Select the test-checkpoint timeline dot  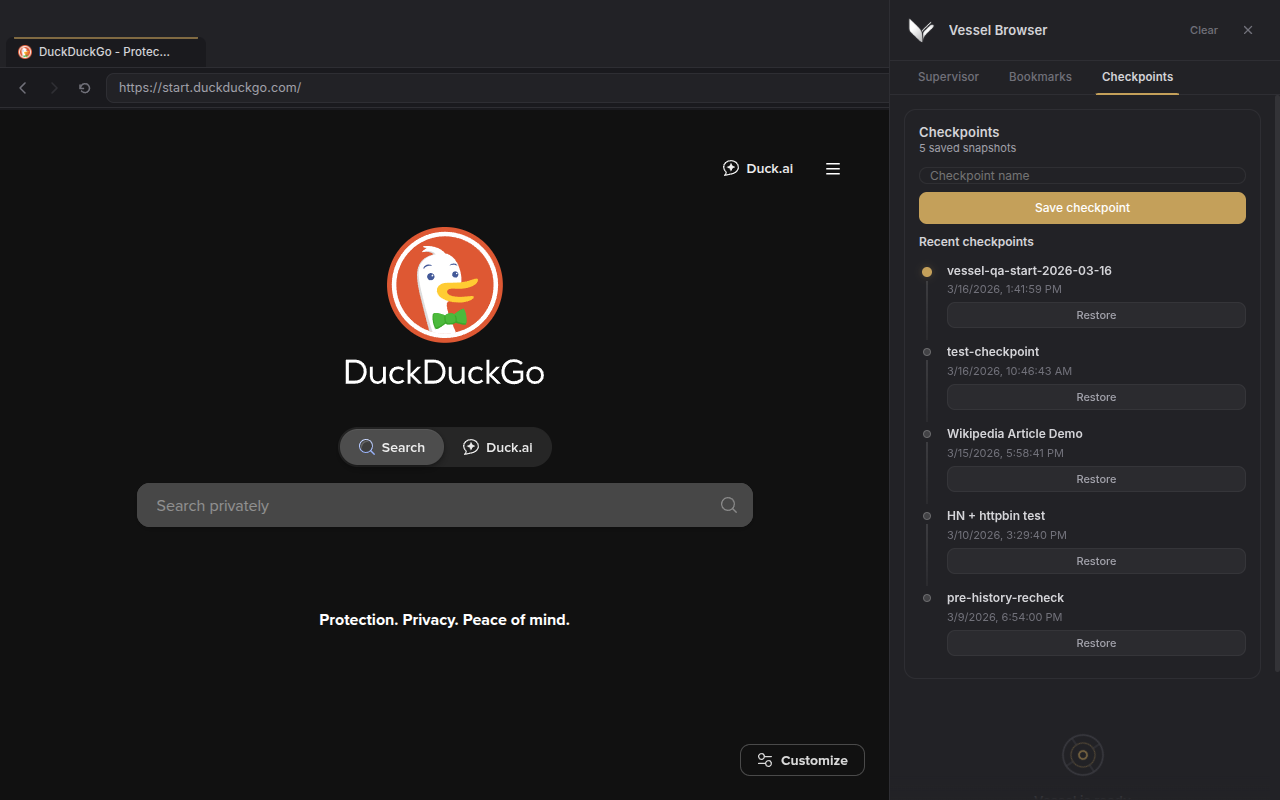(x=927, y=352)
